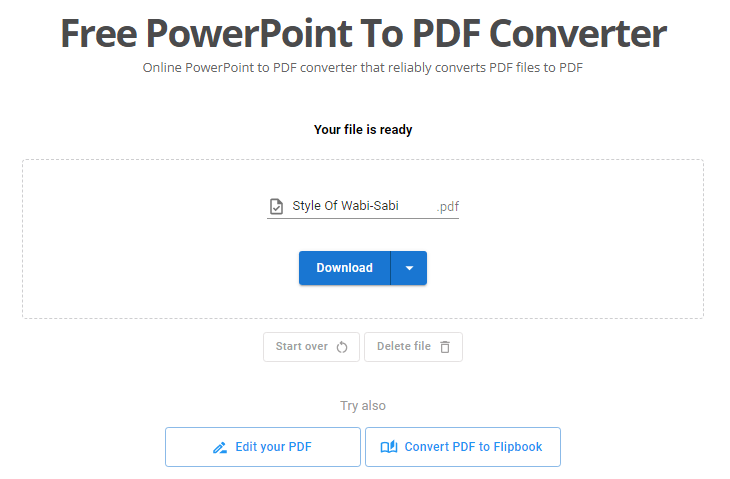The image size is (730, 479).
Task: Click the .pdf extension label
Action: [448, 207]
